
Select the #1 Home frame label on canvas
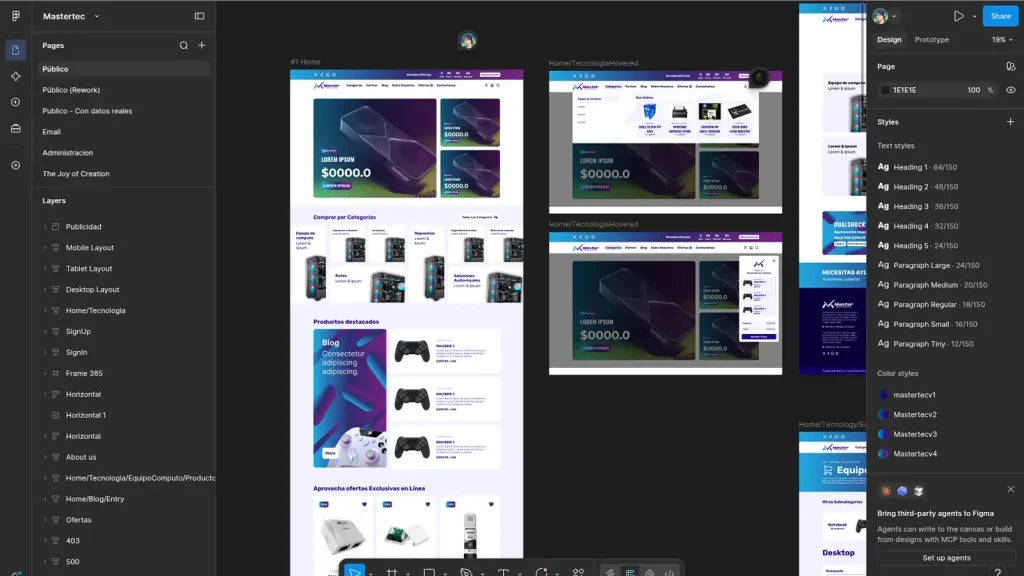(x=305, y=62)
